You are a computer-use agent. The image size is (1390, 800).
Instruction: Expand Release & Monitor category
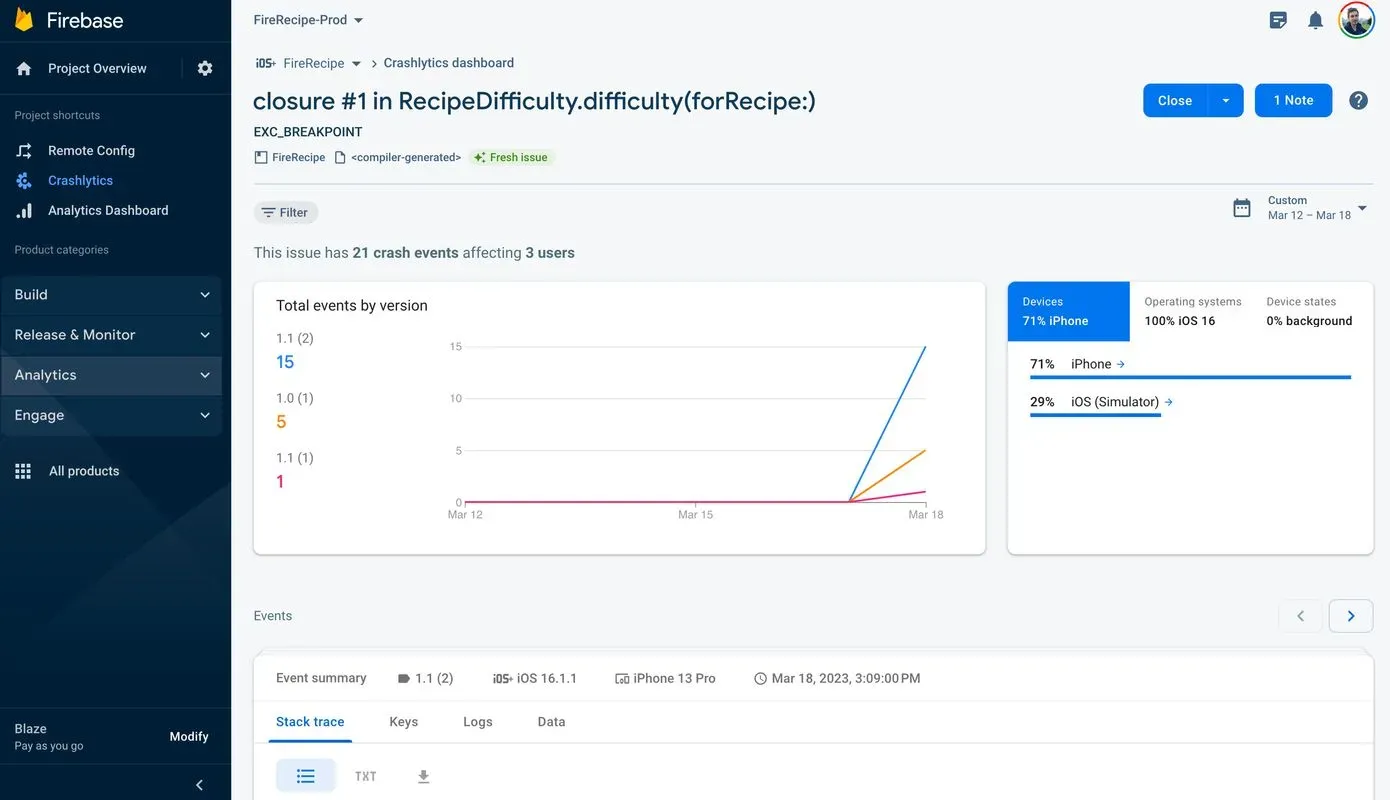tap(112, 335)
